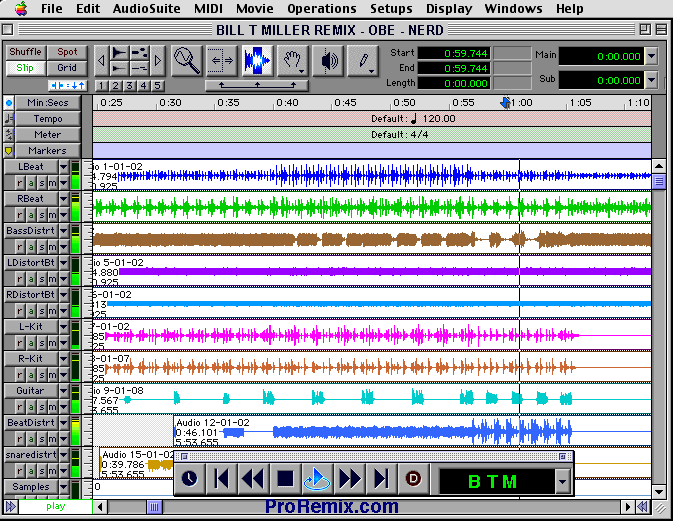The width and height of the screenshot is (673, 521).
Task: Select the Trimmer tool
Action: tap(221, 61)
